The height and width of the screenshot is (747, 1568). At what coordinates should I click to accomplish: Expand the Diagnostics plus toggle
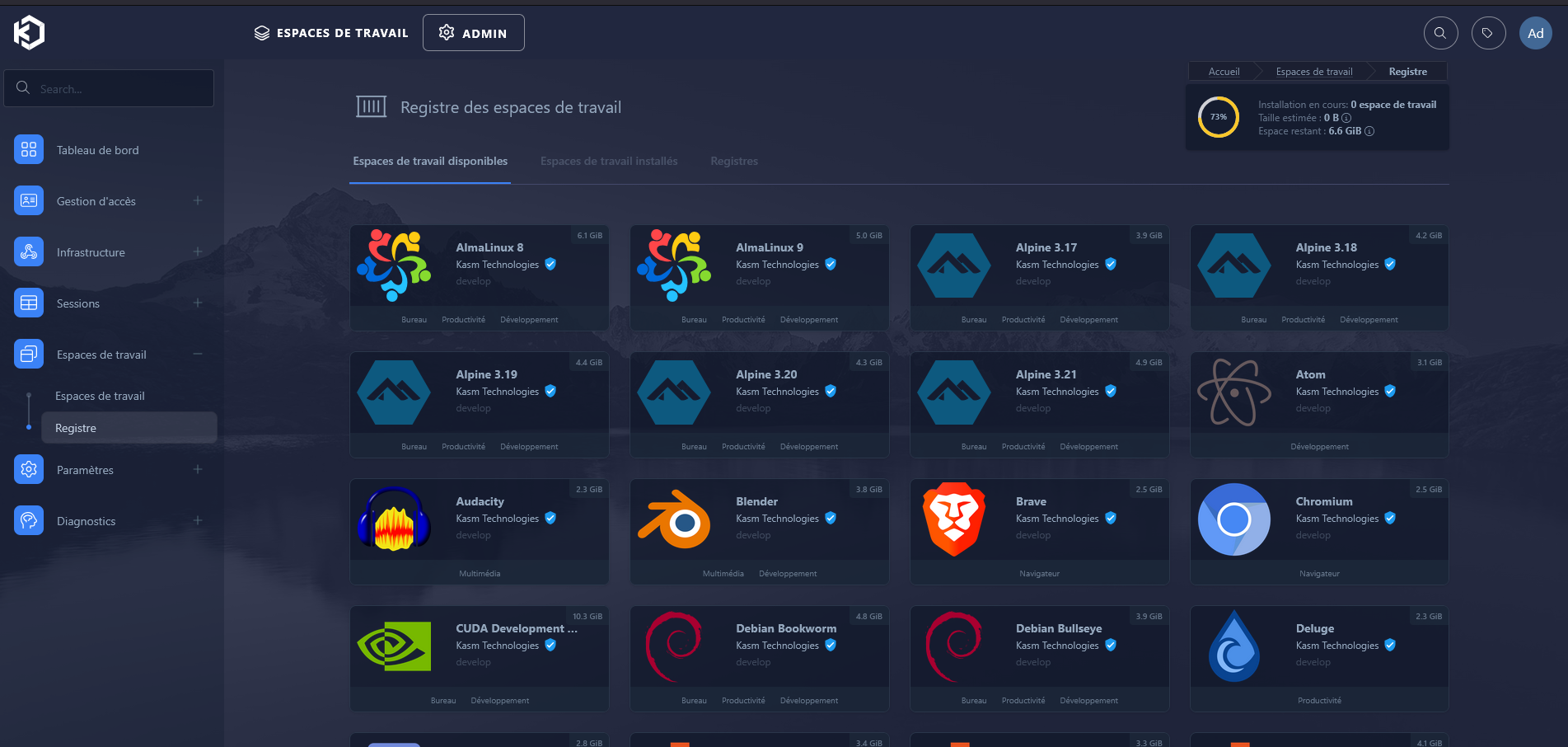198,520
